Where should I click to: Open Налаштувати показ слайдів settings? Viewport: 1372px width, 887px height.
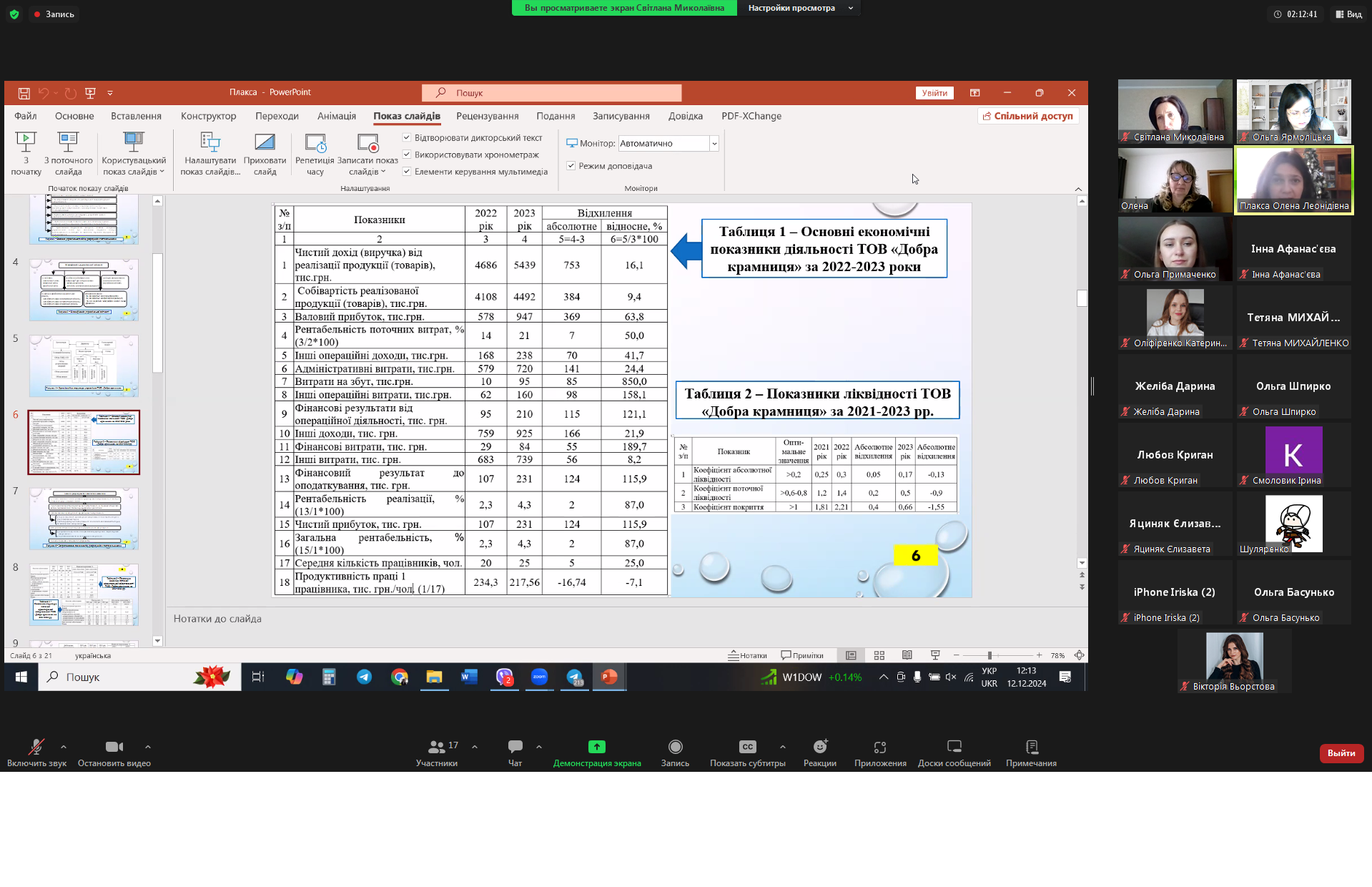click(210, 153)
